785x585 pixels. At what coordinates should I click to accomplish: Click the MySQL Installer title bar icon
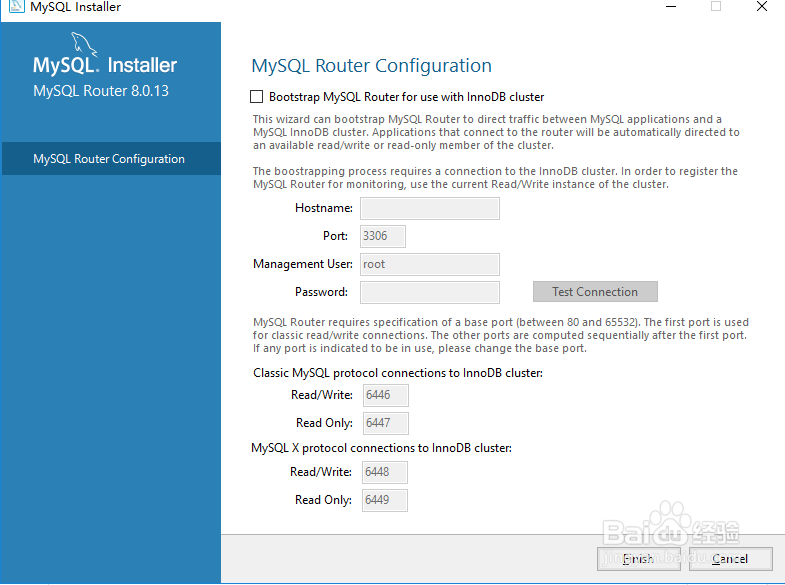click(17, 7)
